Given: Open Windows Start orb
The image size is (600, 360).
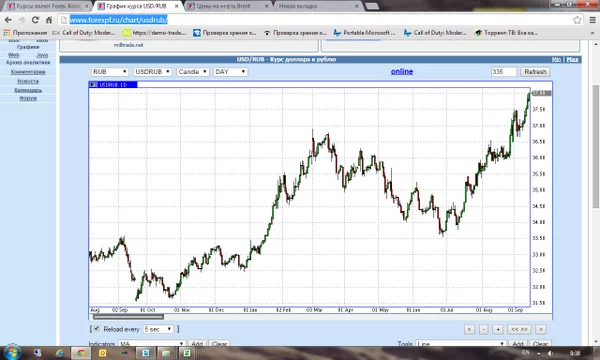Looking at the screenshot, I should point(12,352).
